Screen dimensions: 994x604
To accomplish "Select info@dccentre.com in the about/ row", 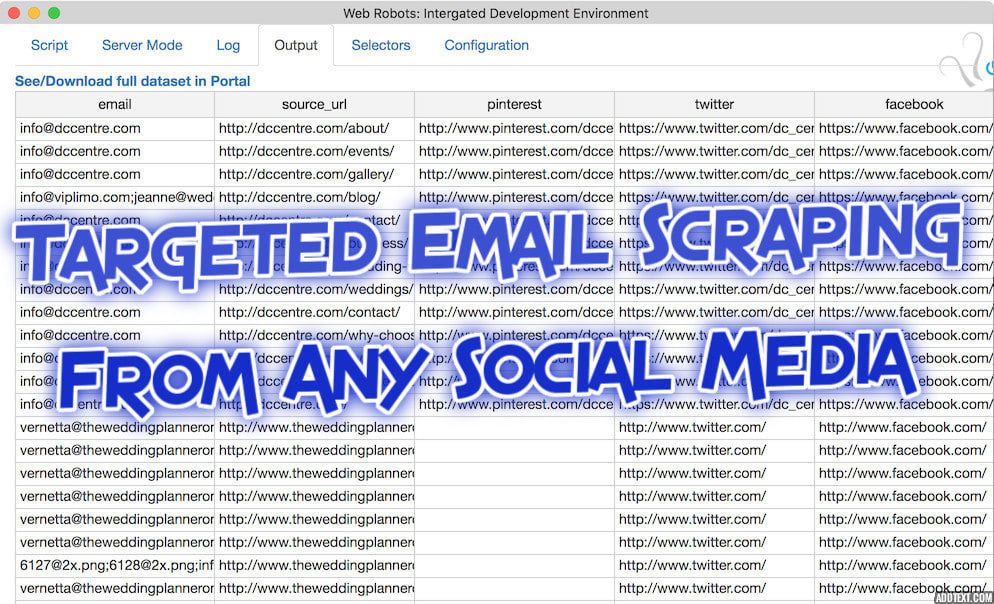I will pos(115,129).
